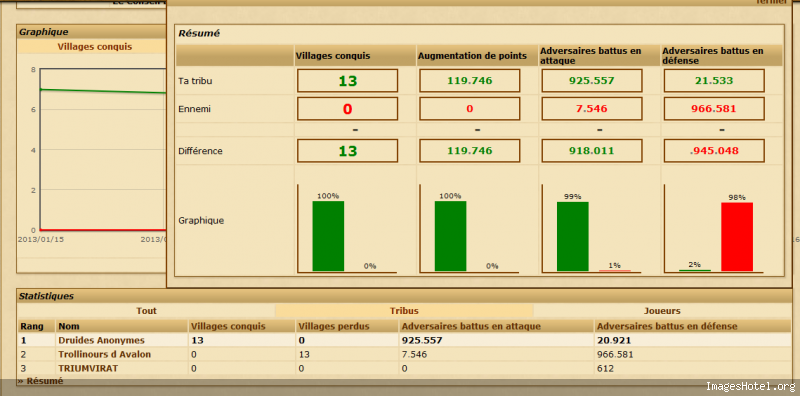
Task: Open the TRIUMVIRAT tribe link
Action: tap(88, 368)
